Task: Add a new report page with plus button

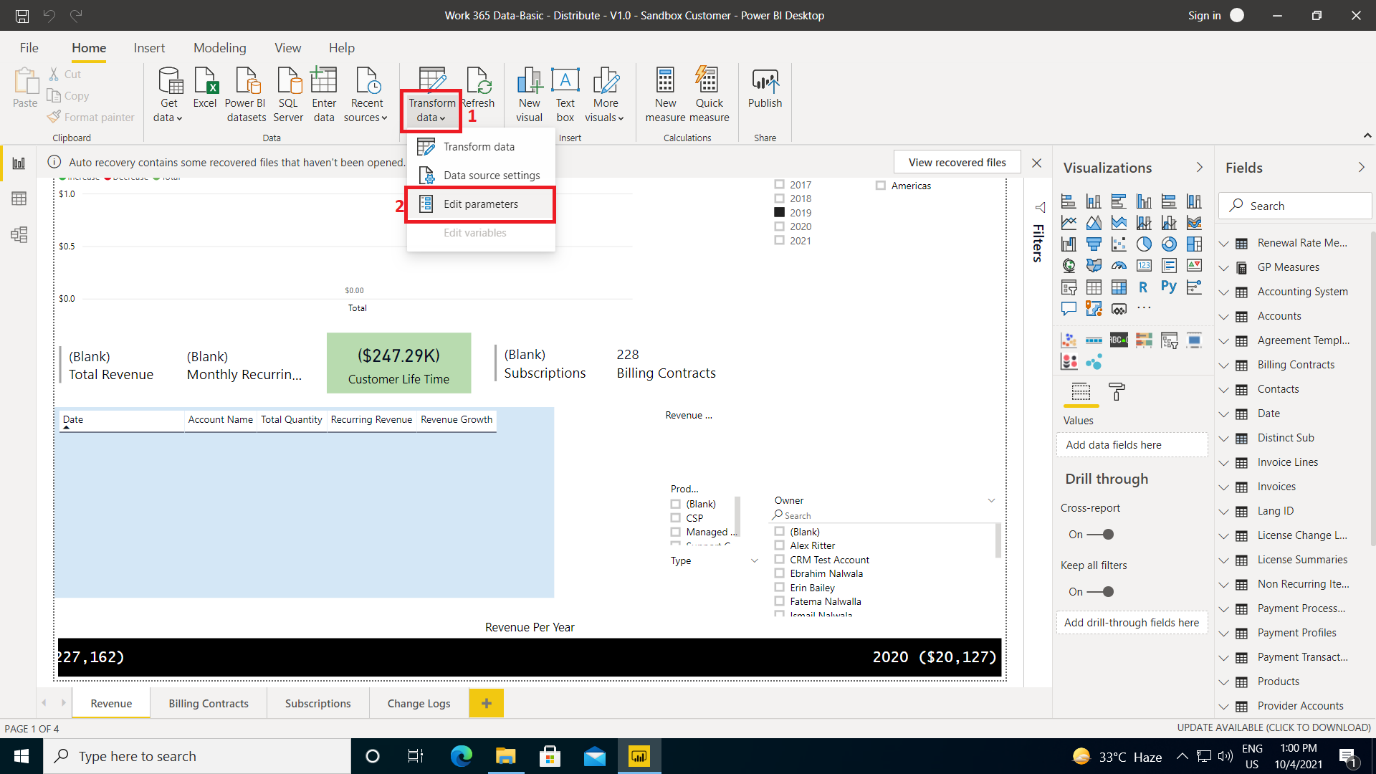Action: (x=486, y=703)
